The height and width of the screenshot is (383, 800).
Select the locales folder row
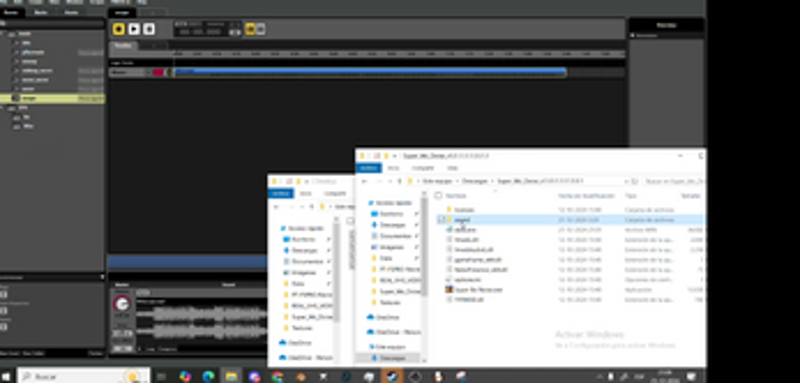(569, 210)
